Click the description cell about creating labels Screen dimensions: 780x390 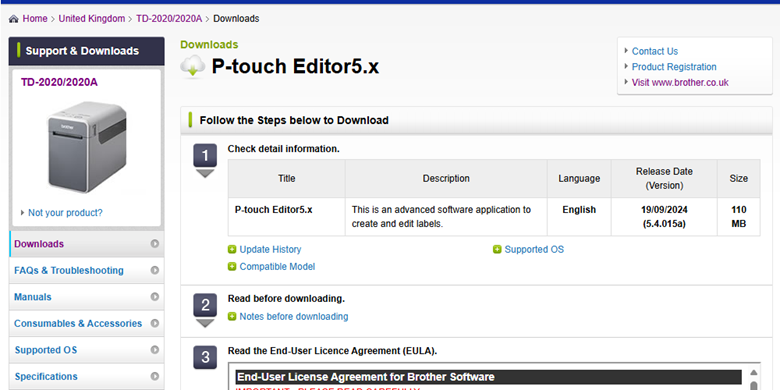click(x=446, y=216)
